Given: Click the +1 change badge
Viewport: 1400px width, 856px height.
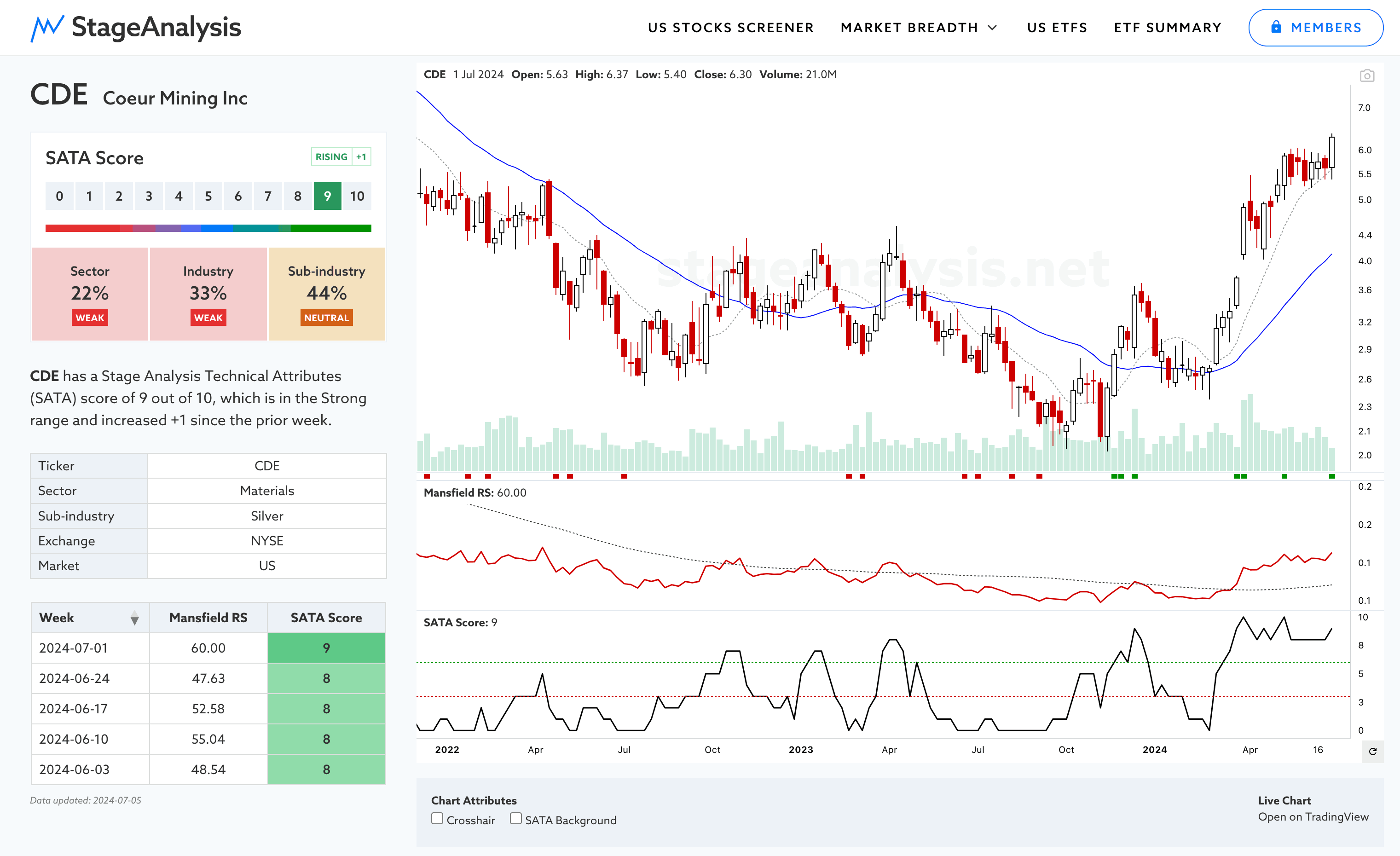Looking at the screenshot, I should click(x=361, y=157).
